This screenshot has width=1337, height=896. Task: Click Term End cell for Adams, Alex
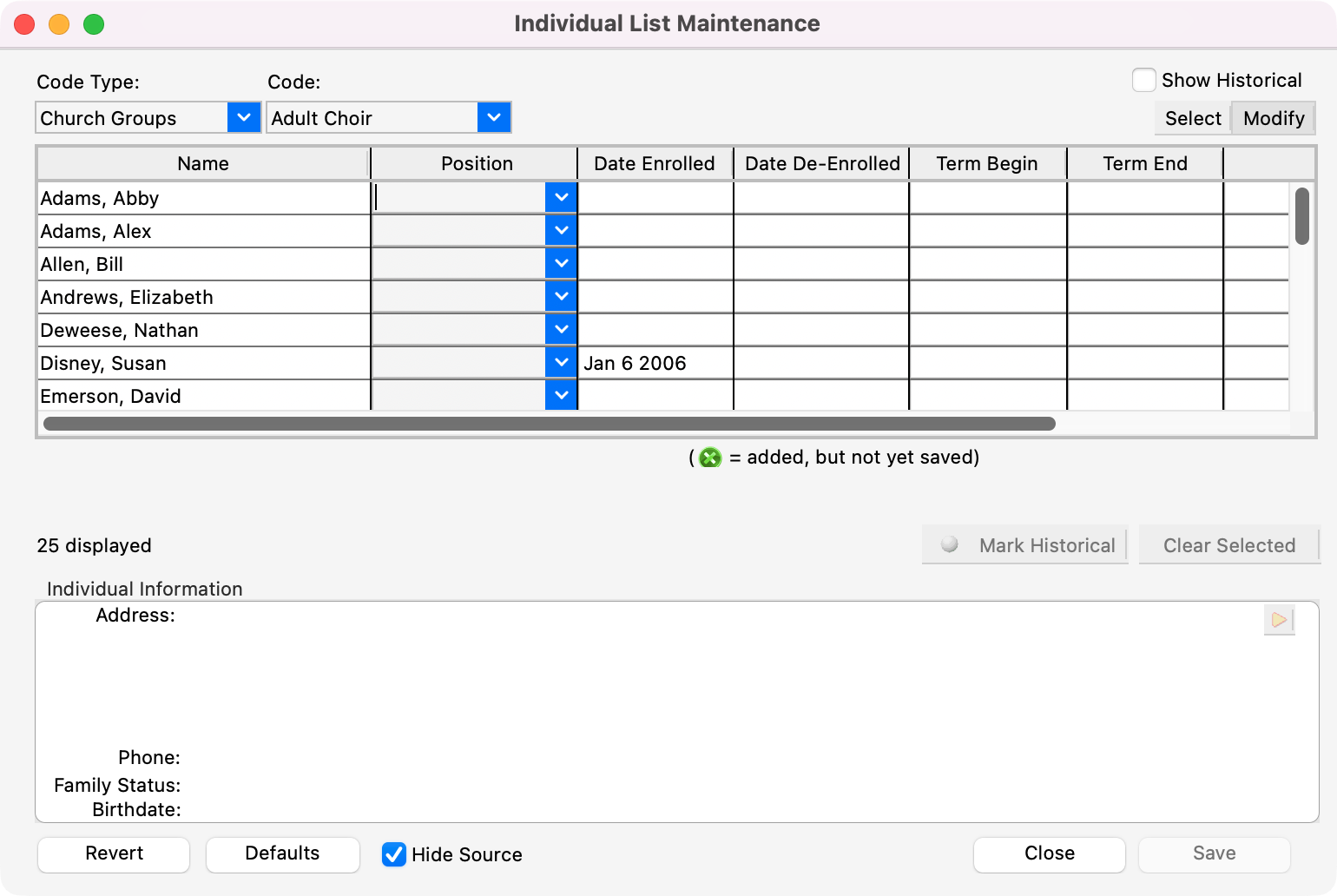[x=1145, y=231]
